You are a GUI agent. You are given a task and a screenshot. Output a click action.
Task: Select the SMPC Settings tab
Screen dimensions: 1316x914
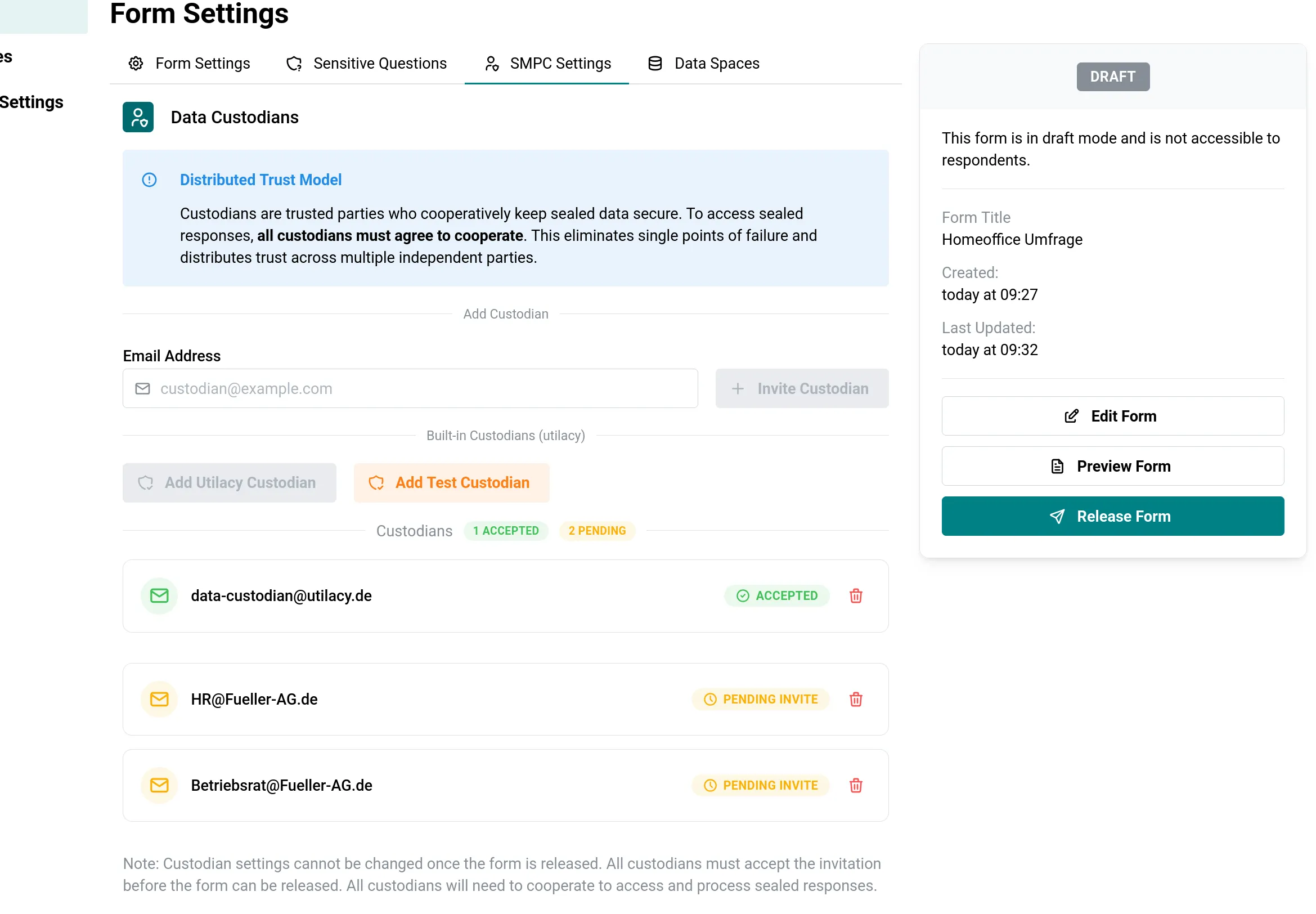(x=547, y=64)
